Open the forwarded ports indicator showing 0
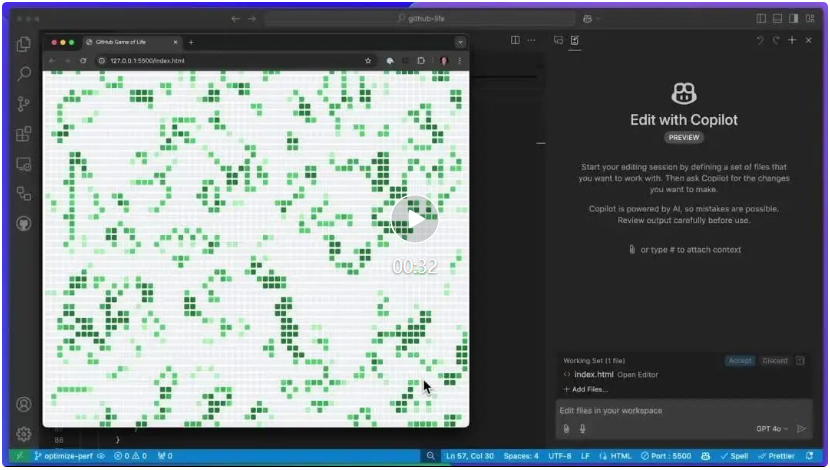 click(x=165, y=456)
